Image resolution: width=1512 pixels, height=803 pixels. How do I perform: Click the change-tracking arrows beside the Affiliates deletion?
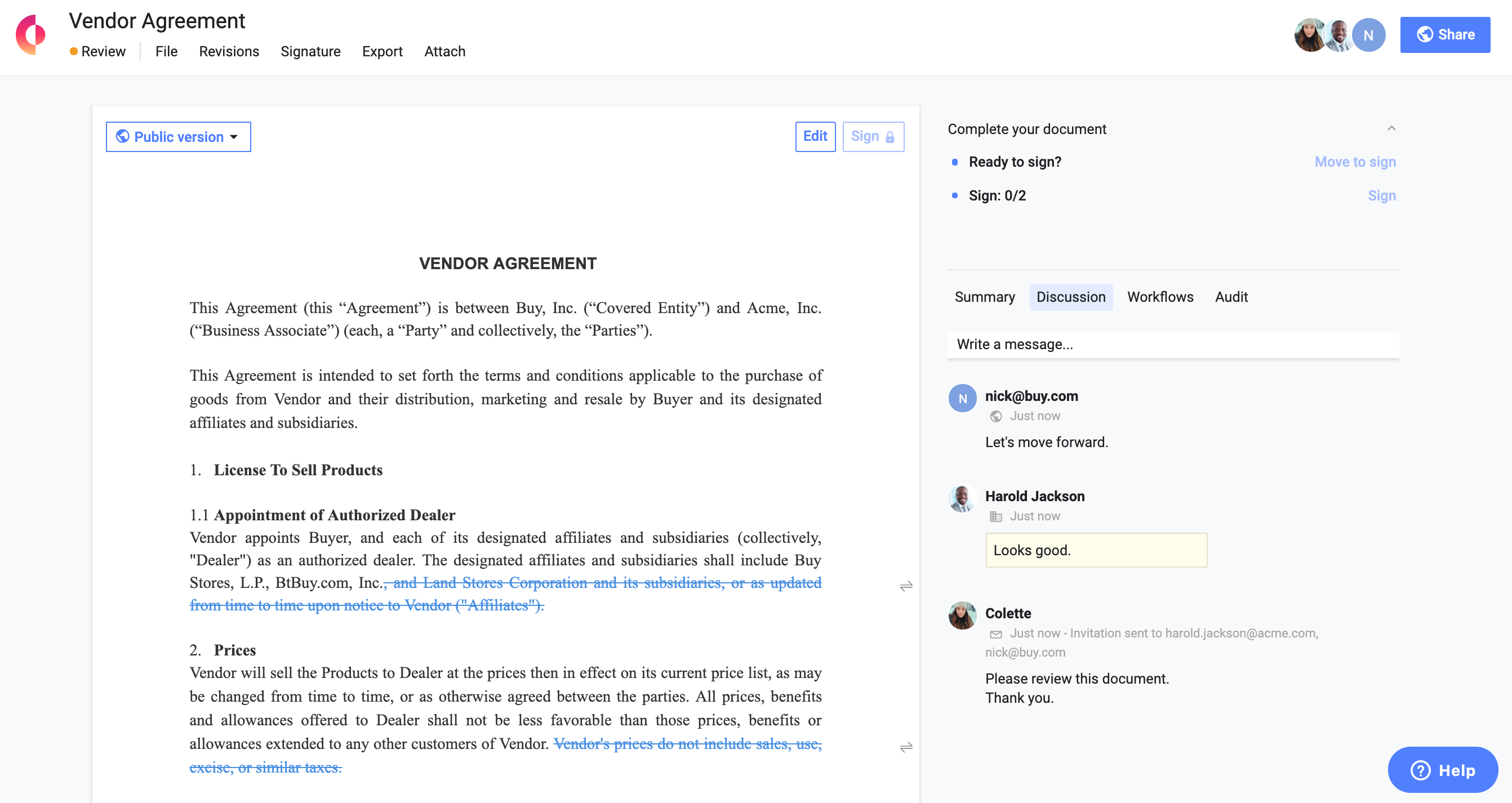point(906,586)
